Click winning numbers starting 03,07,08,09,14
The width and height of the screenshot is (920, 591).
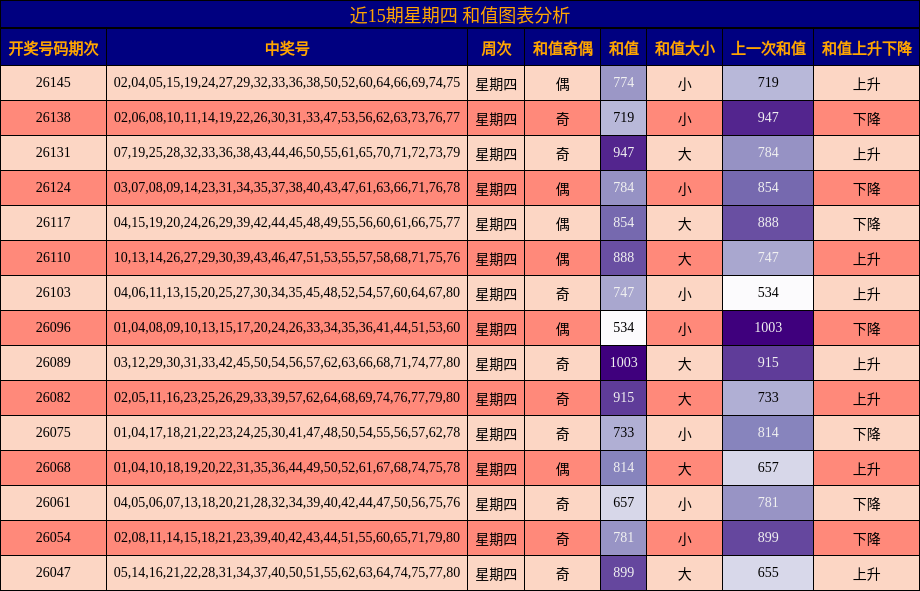click(287, 188)
